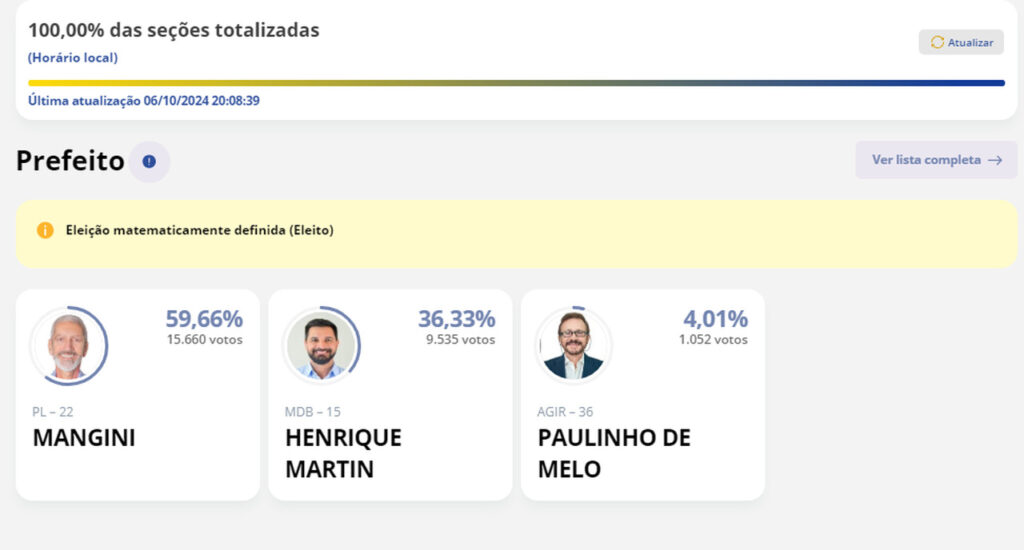Open the HENRIQUE MARTIN candidate name
Viewport: 1024px width, 550px height.
coord(344,453)
